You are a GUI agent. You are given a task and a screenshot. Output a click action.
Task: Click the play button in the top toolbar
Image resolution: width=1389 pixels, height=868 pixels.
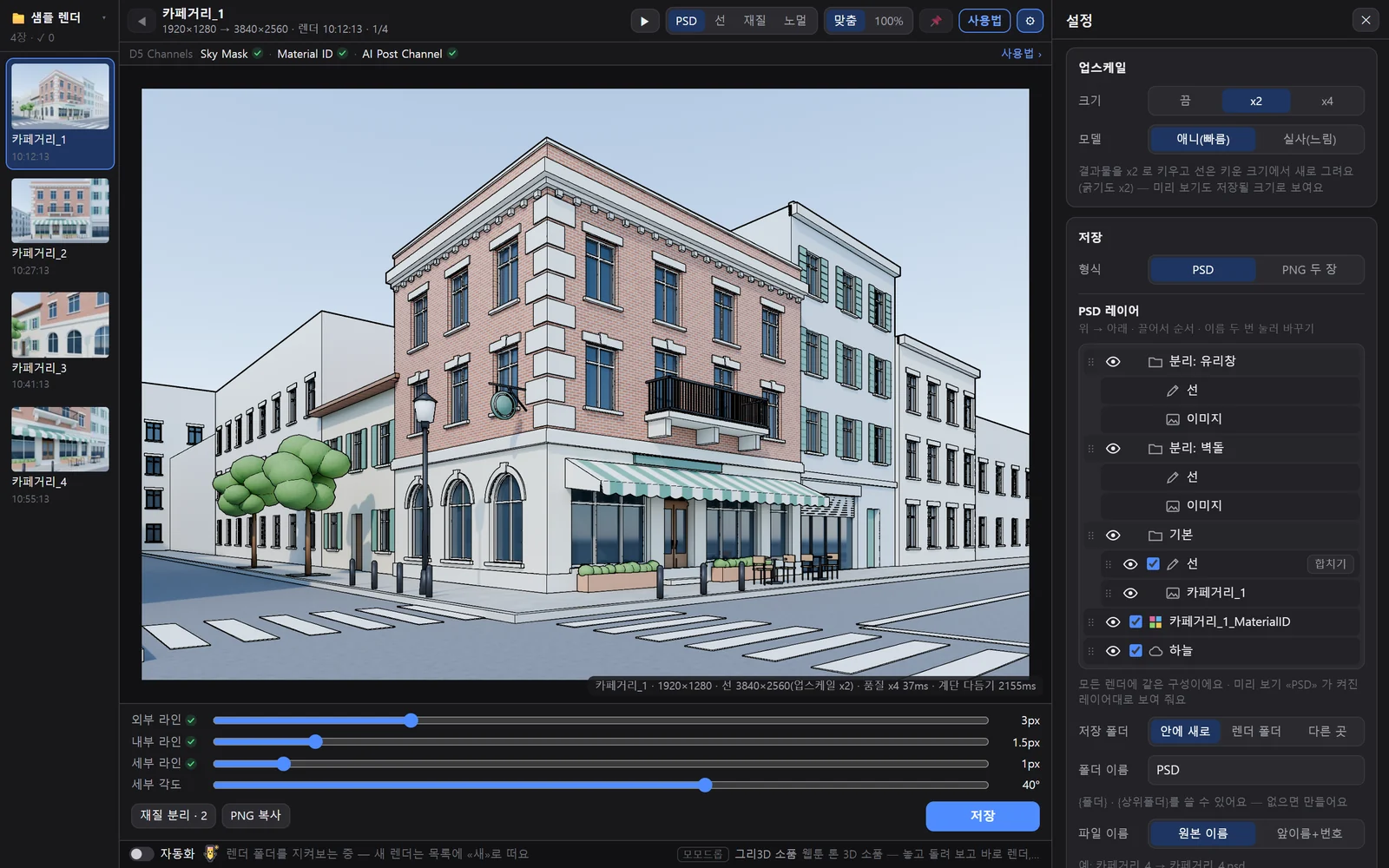644,21
